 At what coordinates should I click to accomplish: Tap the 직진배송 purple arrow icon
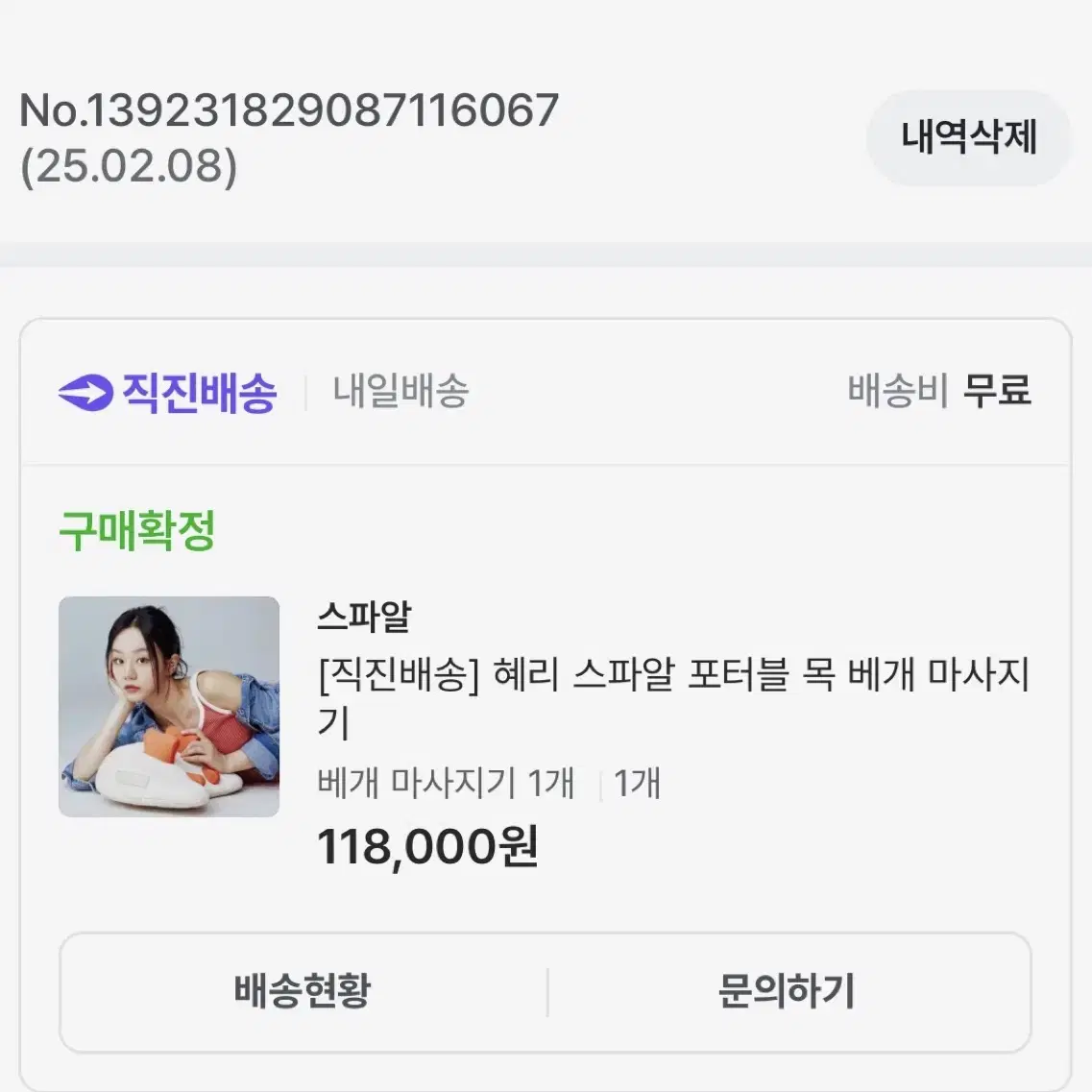pos(85,392)
